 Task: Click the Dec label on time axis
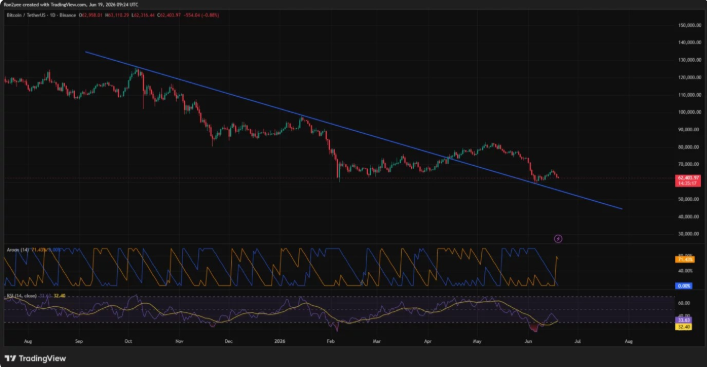tap(228, 342)
